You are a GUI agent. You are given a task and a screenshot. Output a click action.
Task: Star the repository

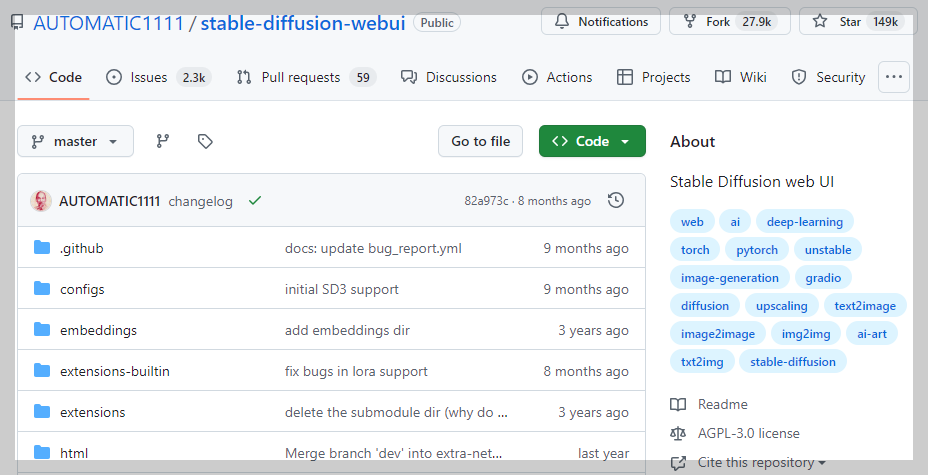tap(858, 22)
